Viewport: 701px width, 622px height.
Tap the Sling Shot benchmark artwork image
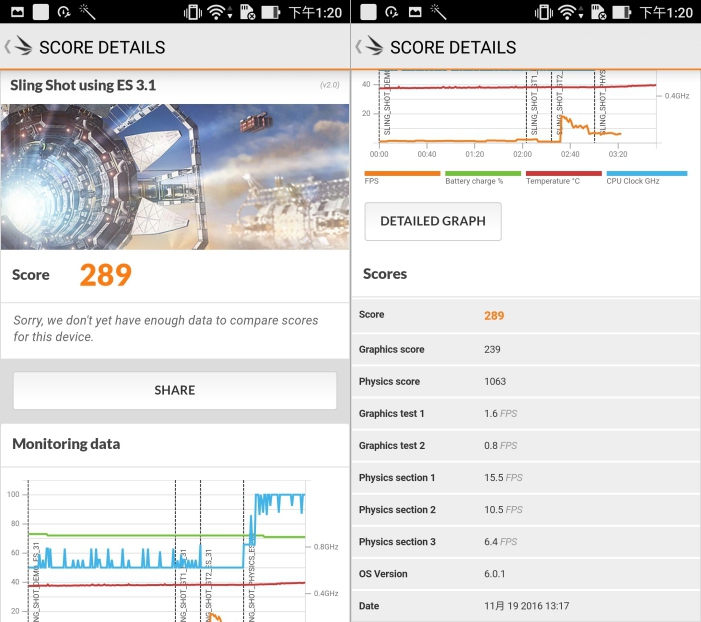pos(175,176)
